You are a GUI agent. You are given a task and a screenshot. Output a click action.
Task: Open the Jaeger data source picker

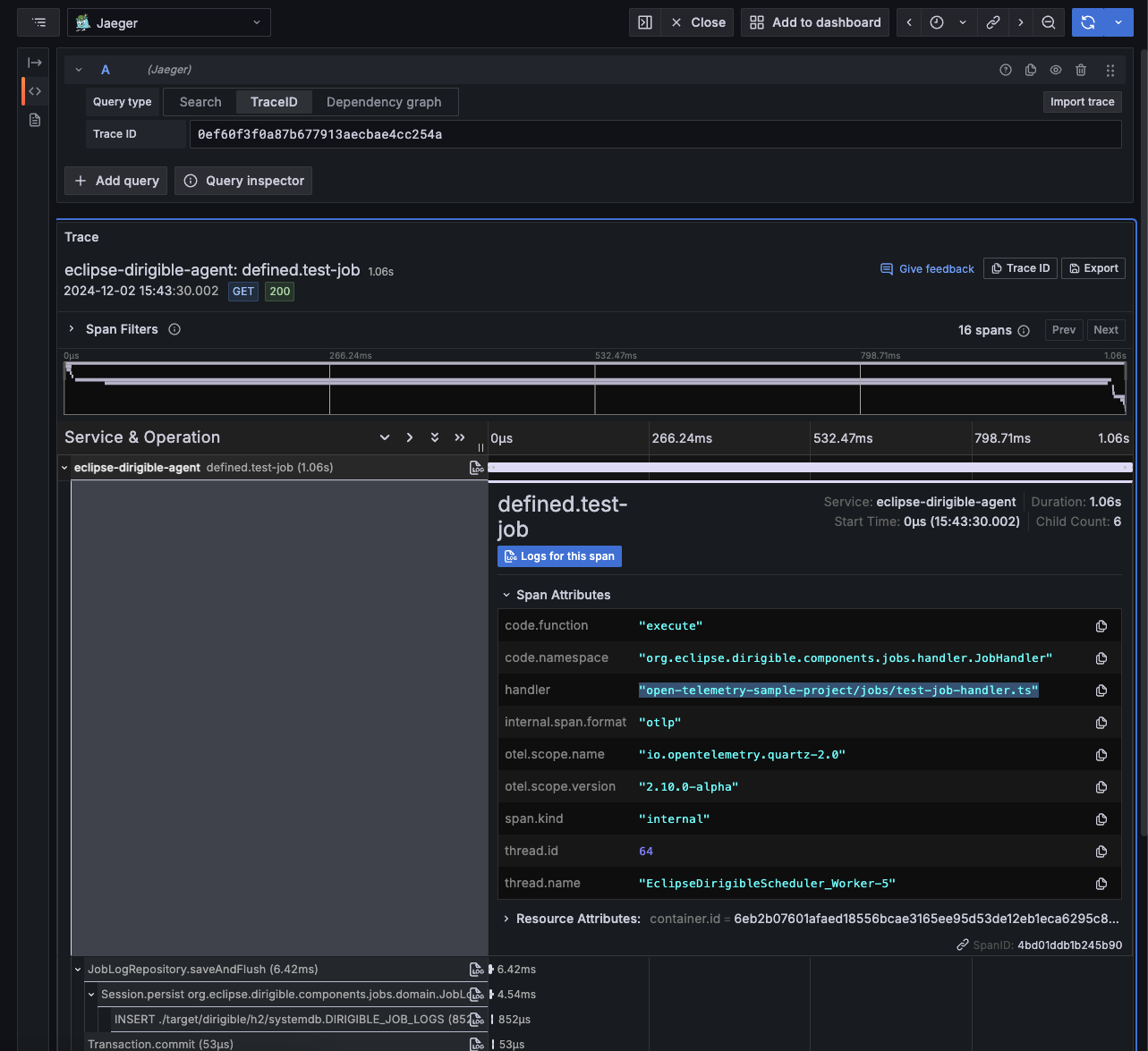pos(169,22)
